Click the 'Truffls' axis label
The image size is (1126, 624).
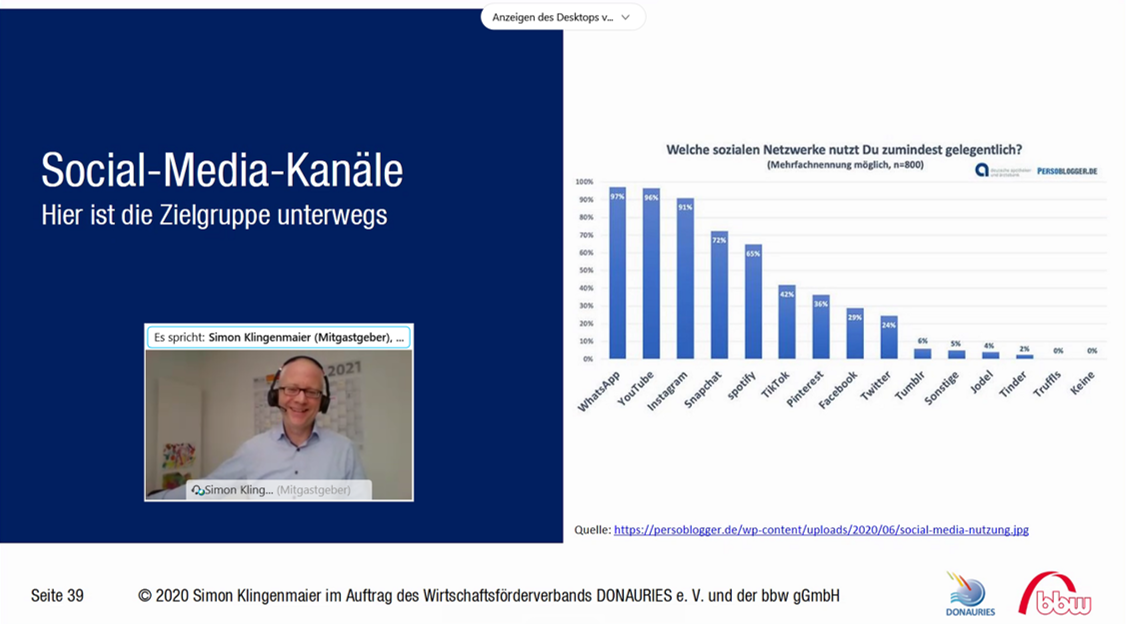pos(1046,385)
